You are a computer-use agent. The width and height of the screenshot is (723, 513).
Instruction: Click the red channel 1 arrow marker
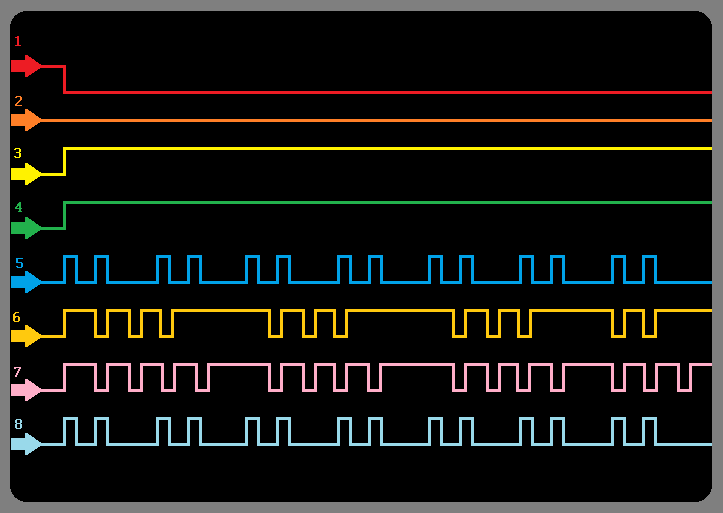coord(26,66)
